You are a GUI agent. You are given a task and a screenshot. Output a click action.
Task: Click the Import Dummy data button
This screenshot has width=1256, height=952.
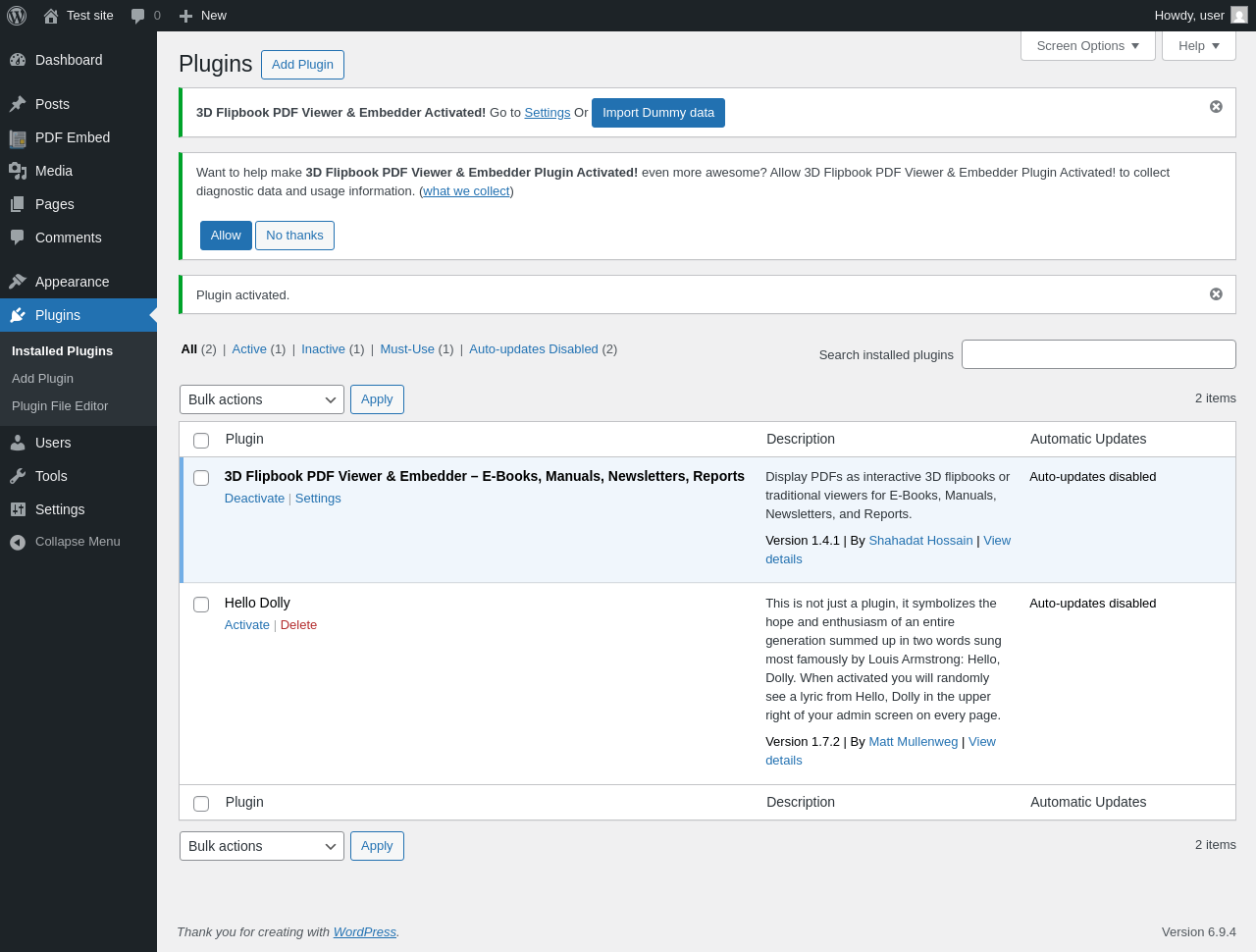[658, 113]
